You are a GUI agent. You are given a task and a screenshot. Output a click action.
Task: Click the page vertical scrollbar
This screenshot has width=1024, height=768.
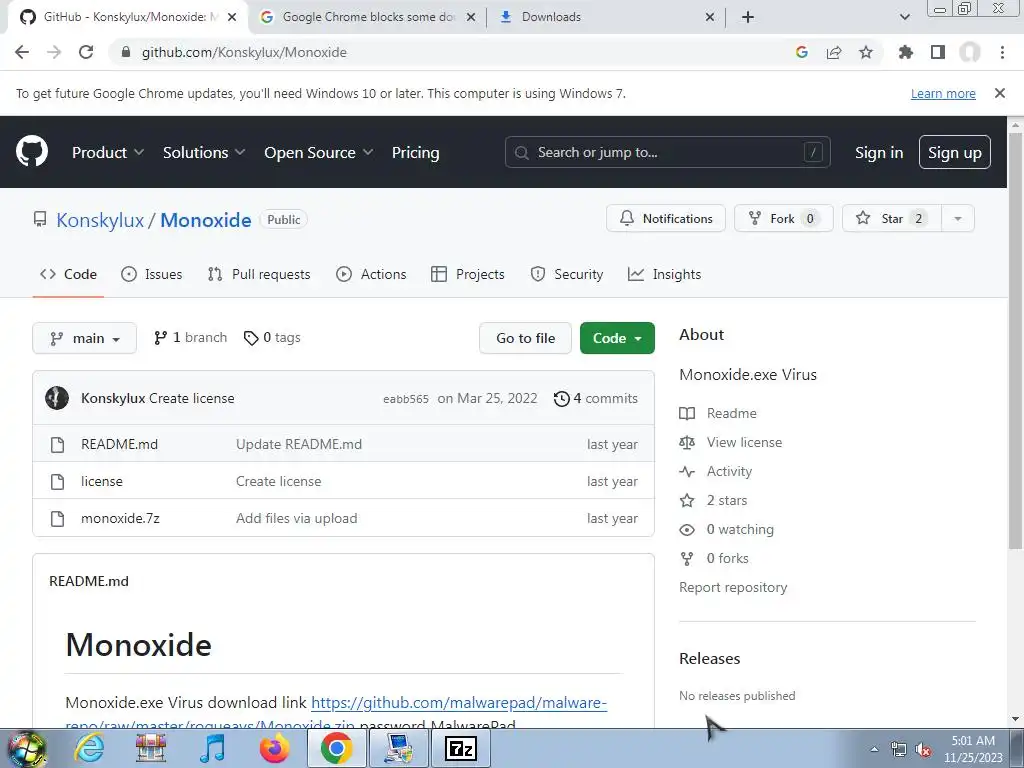coord(1016,340)
